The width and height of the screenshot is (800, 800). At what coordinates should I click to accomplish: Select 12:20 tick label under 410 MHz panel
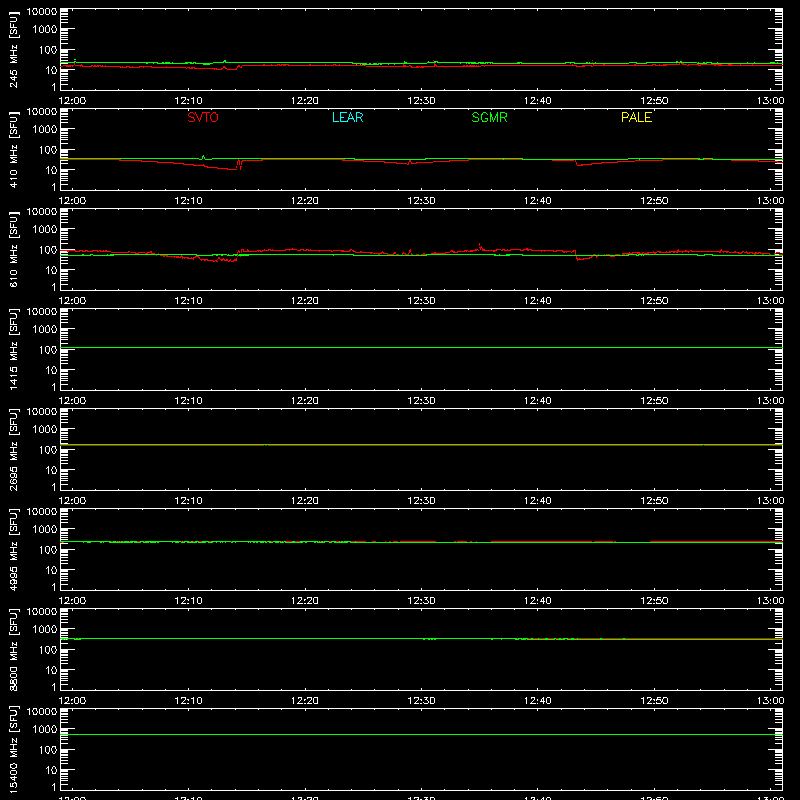coord(305,201)
